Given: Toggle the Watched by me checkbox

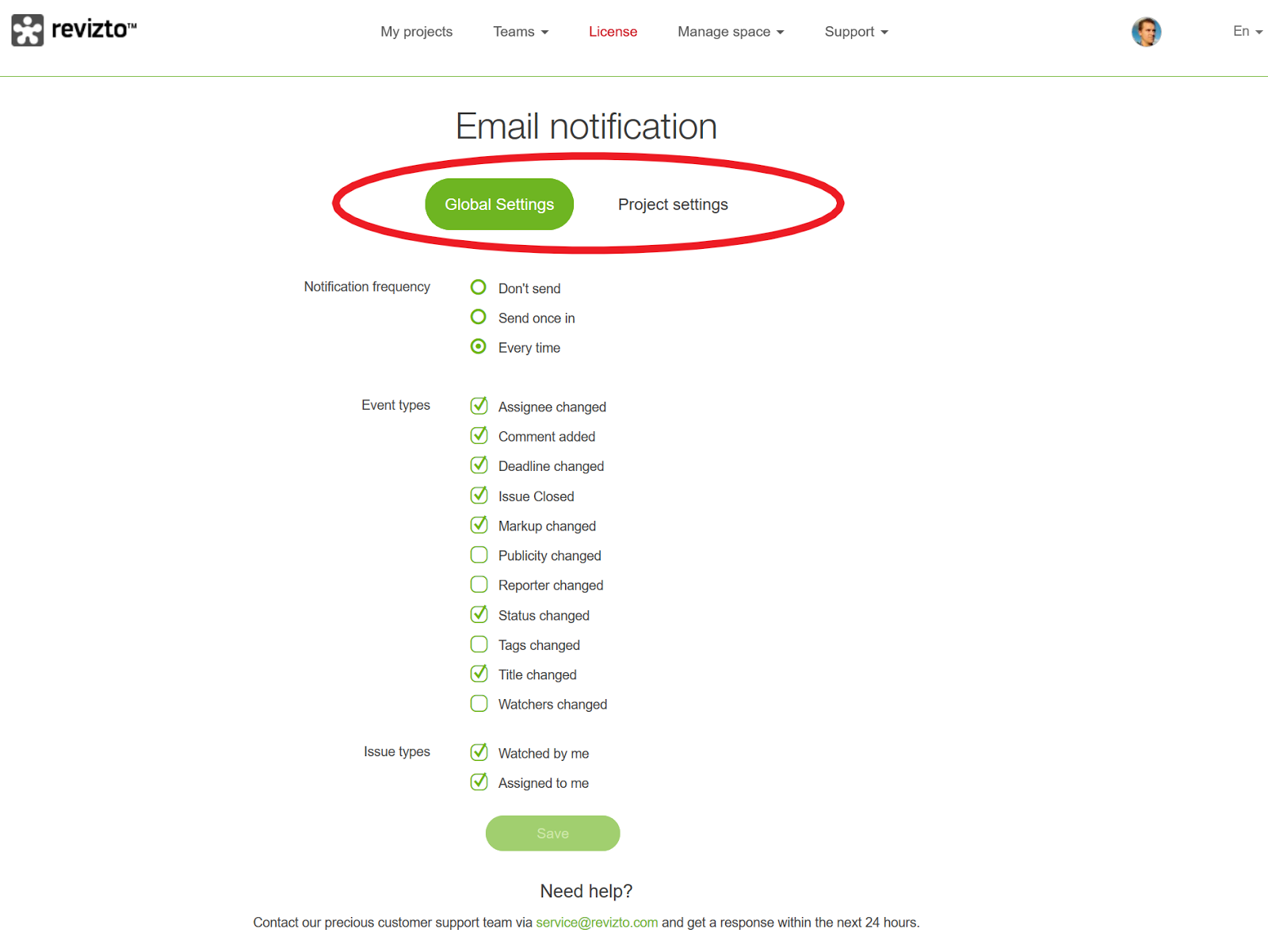Looking at the screenshot, I should click(479, 752).
